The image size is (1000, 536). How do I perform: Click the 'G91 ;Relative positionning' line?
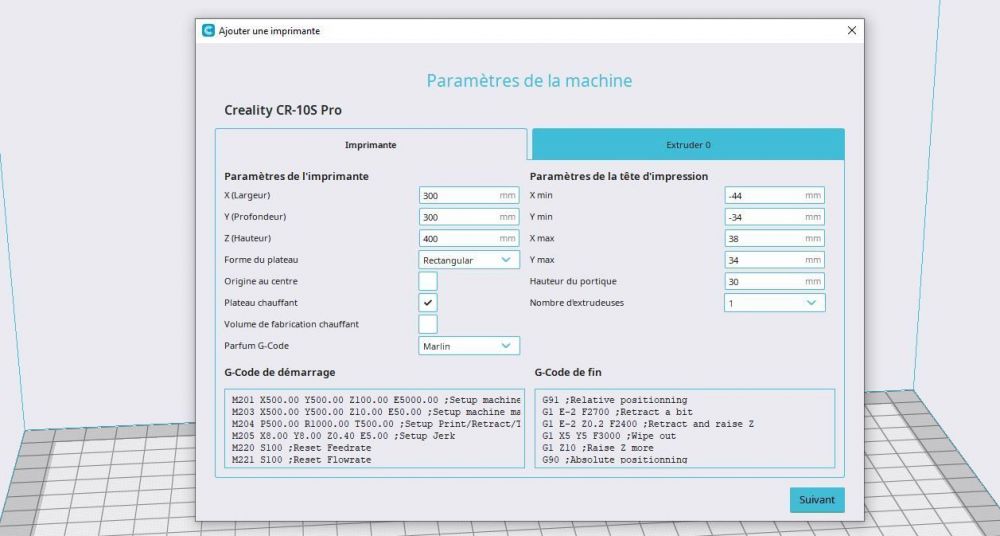615,400
